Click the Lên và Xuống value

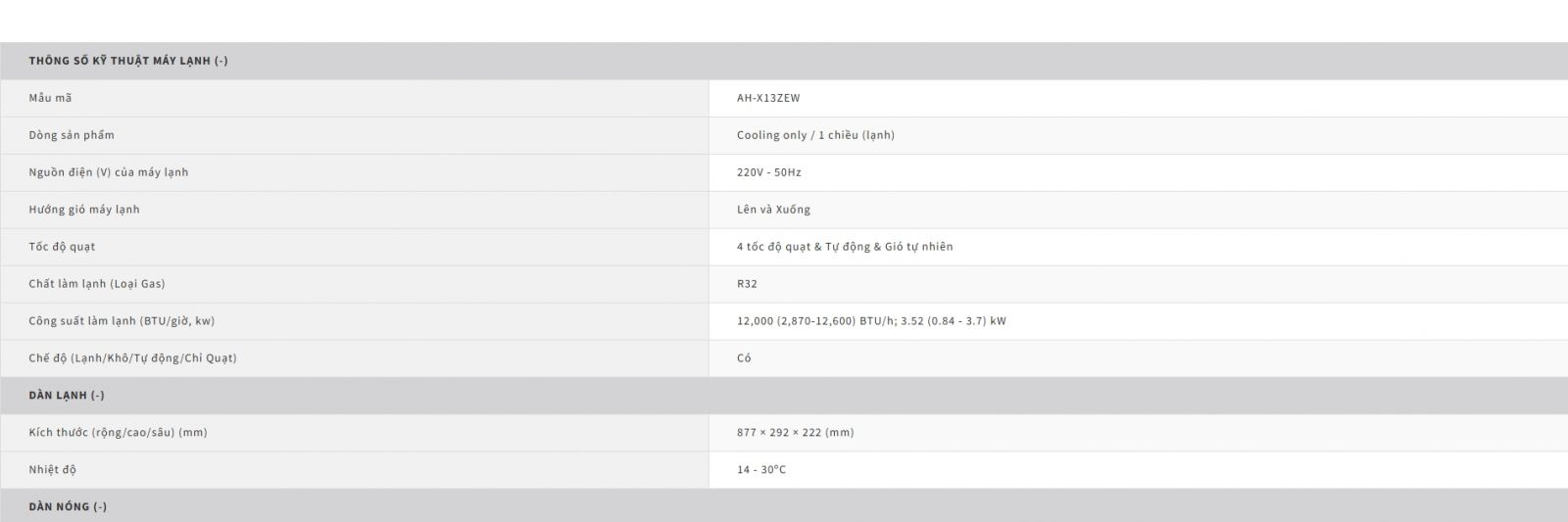(x=773, y=210)
